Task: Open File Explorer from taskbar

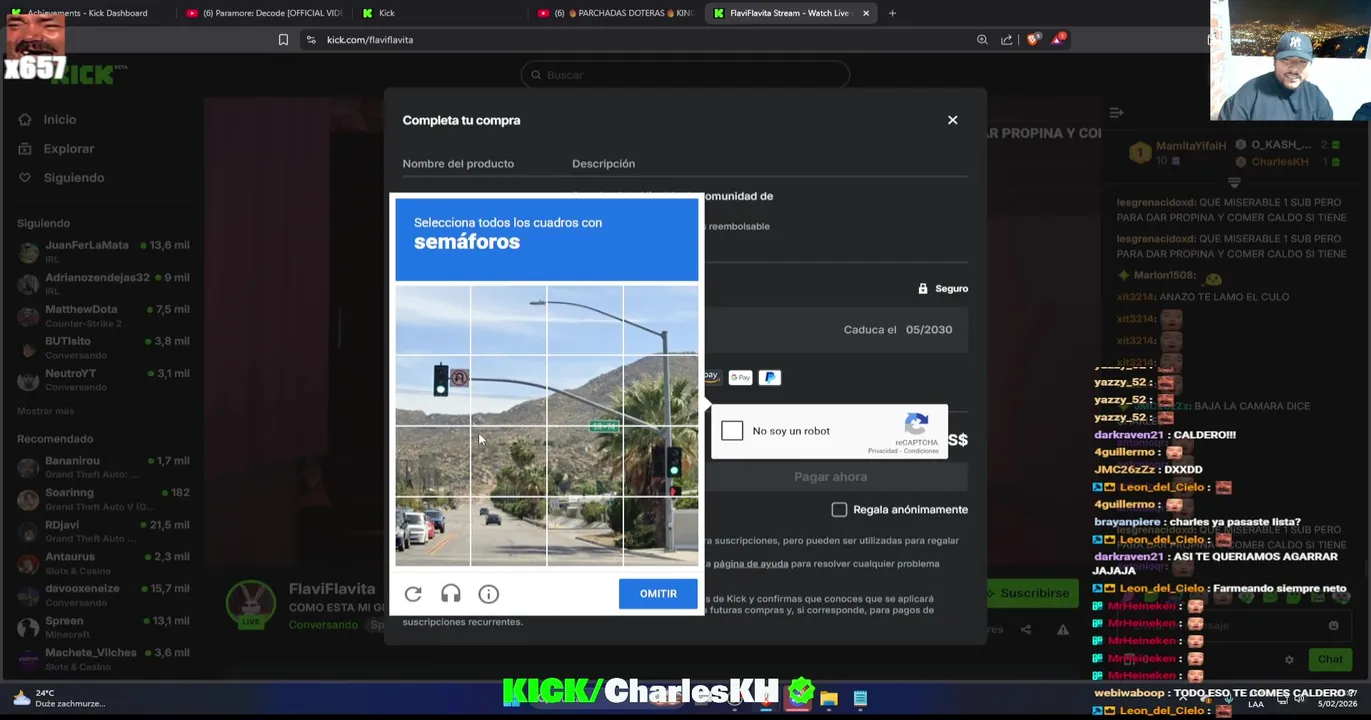Action: point(829,698)
